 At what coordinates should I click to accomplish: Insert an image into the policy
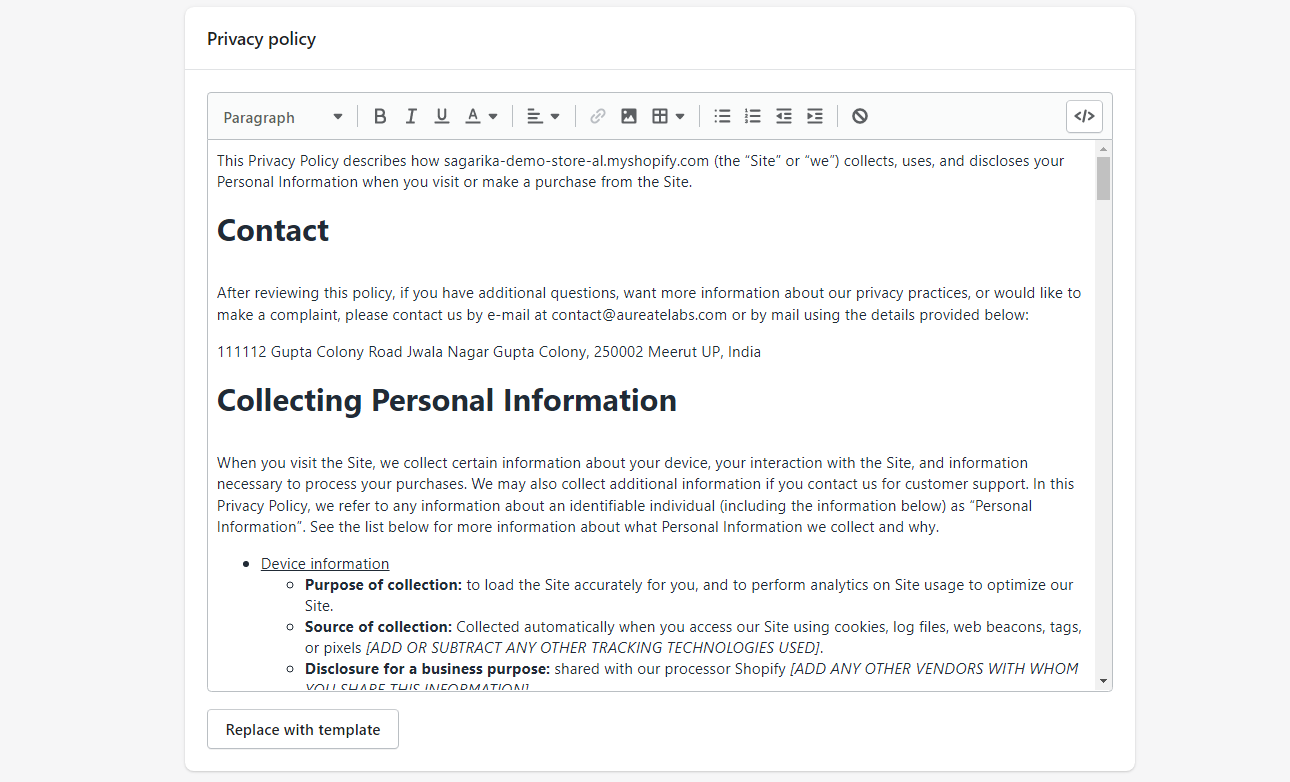click(x=629, y=117)
